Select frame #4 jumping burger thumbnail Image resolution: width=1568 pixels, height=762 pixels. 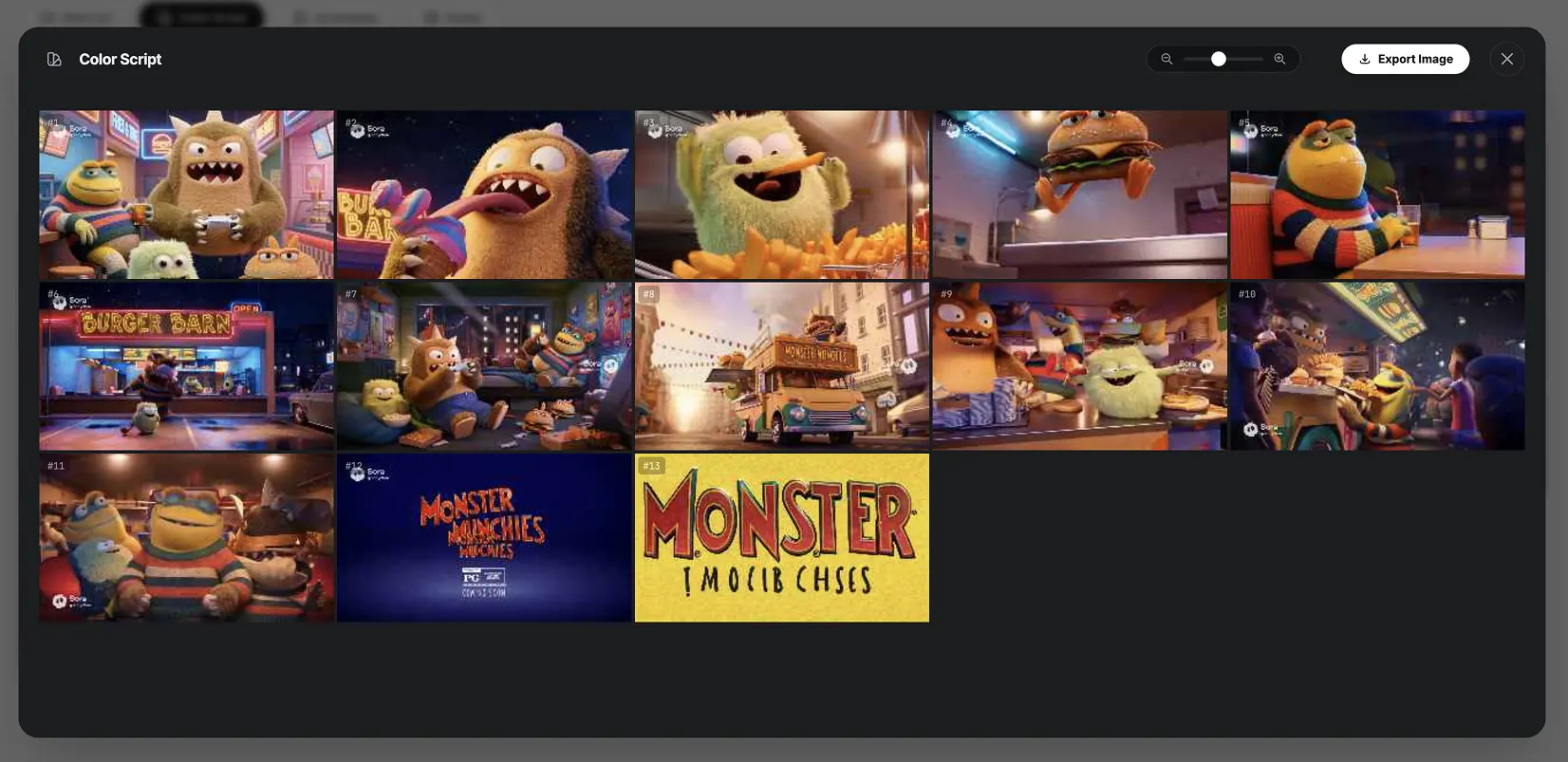click(x=1079, y=195)
